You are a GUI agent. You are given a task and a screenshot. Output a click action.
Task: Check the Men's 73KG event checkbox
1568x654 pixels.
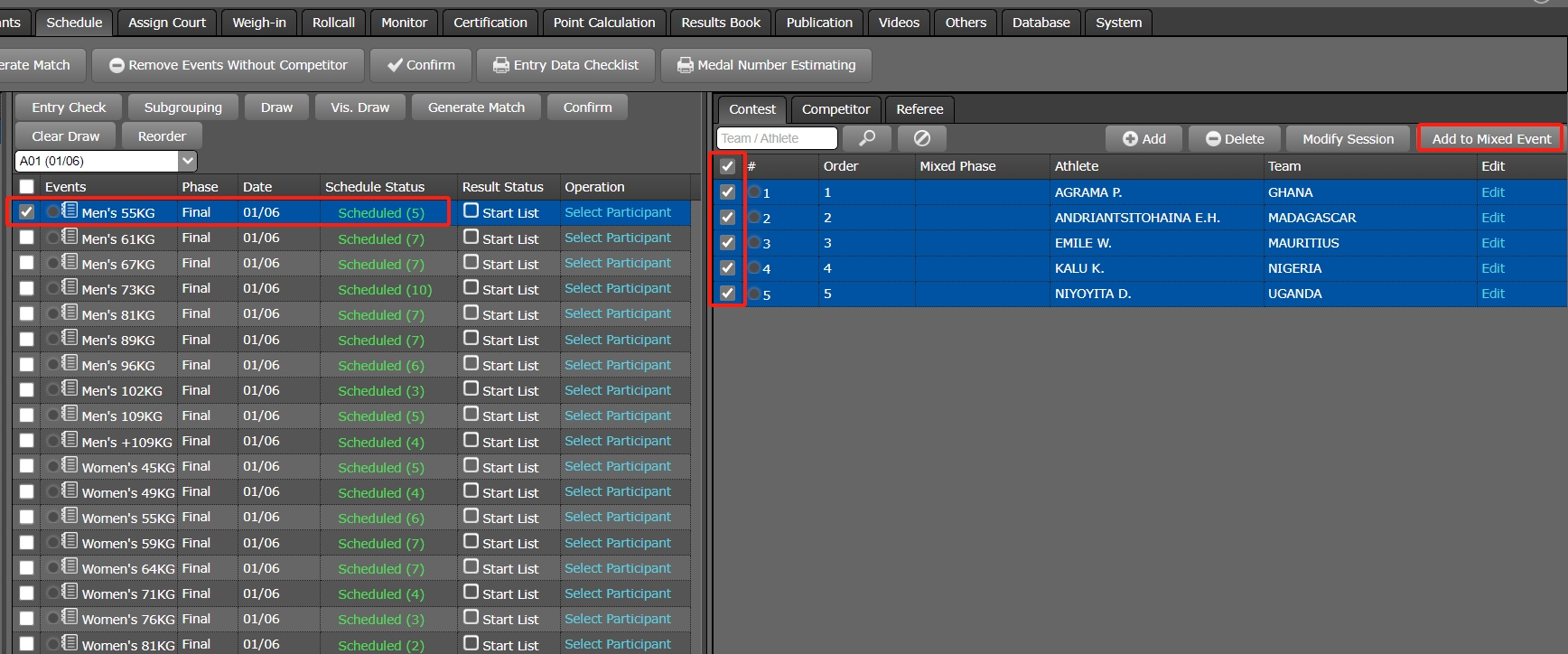pyautogui.click(x=27, y=288)
